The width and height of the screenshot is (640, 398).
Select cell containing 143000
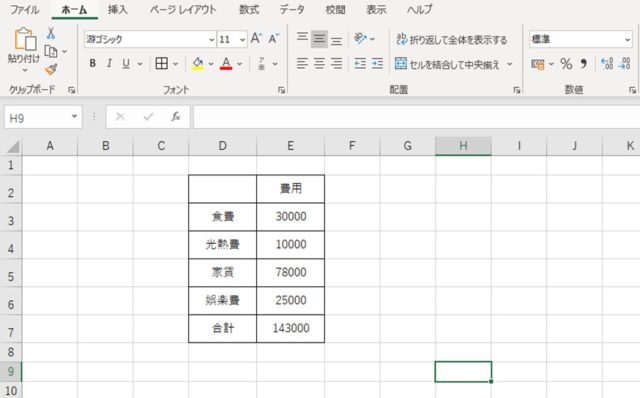291,328
